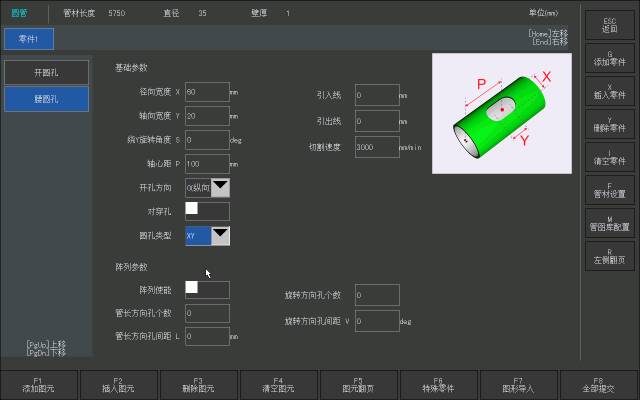The width and height of the screenshot is (640, 400).
Task: Click the 旋转方向孔个数 input field
Action: click(x=377, y=295)
